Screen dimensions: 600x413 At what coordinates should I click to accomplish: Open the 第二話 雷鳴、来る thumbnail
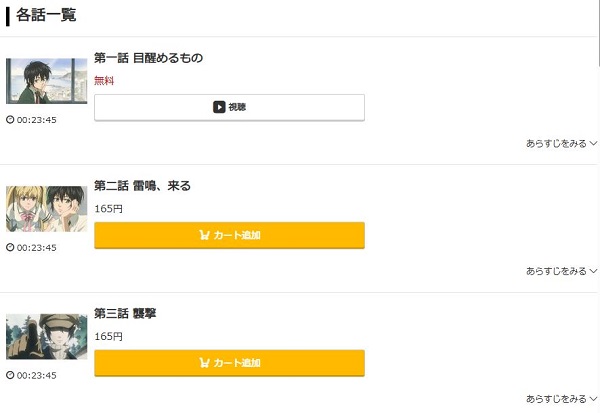pos(46,209)
